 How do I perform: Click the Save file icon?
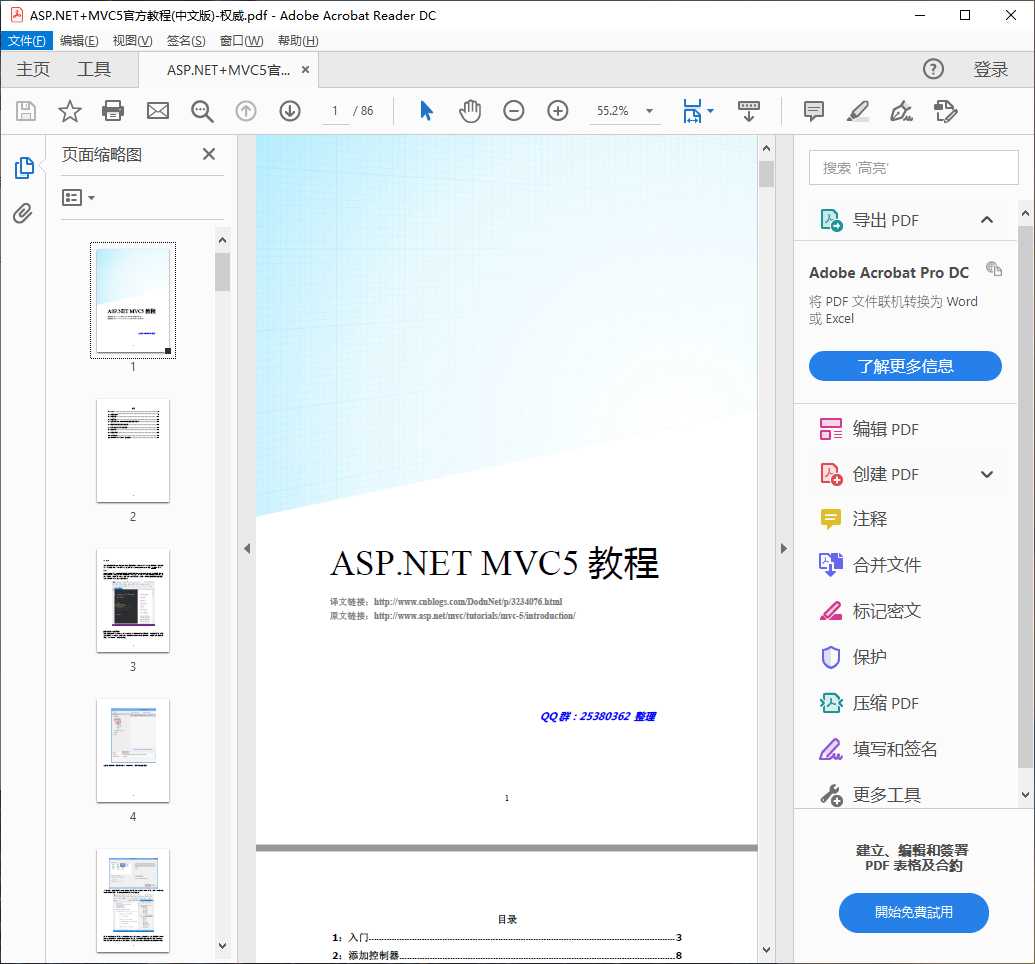point(25,111)
